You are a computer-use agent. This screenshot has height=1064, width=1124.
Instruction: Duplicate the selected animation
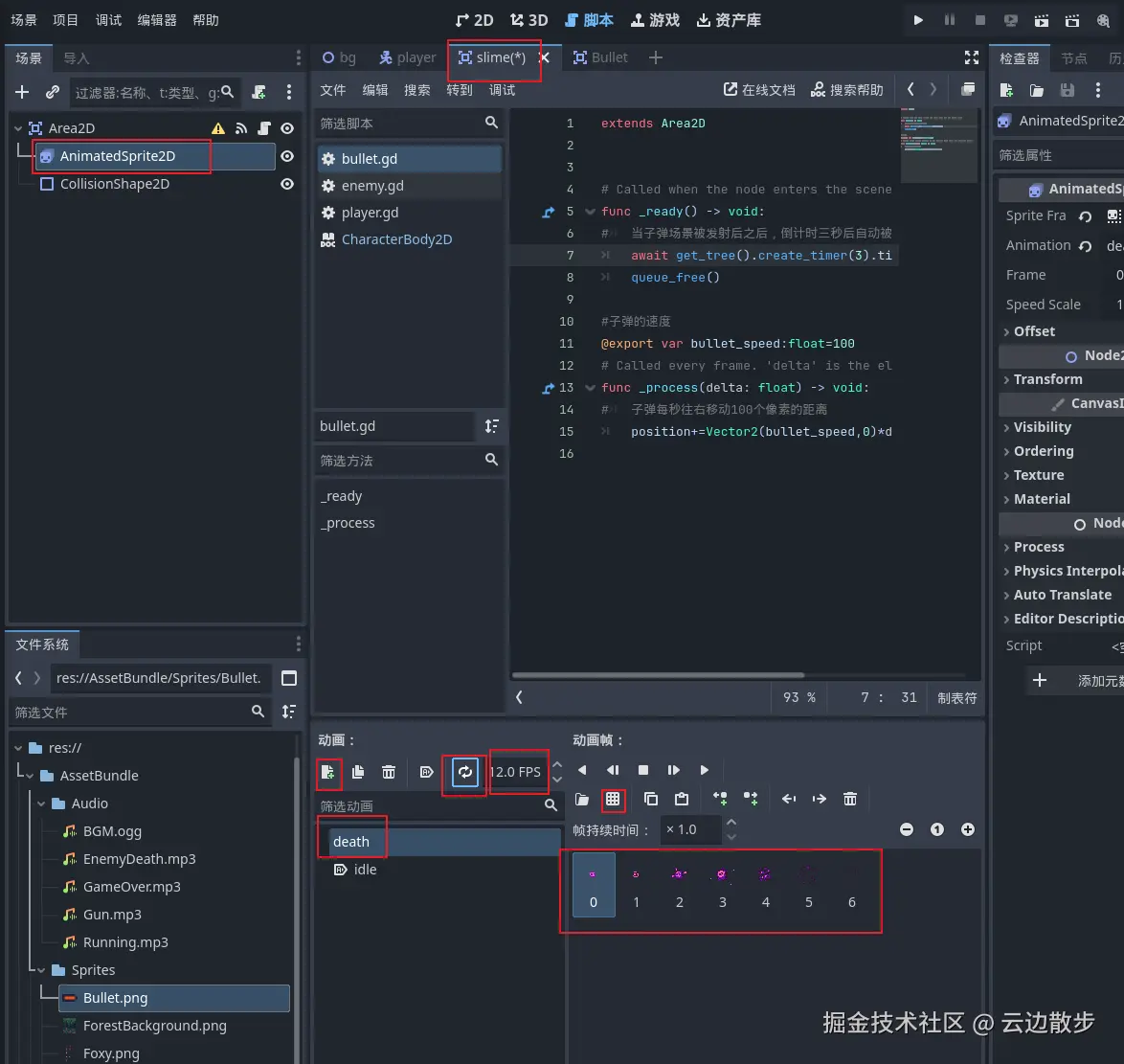tap(358, 772)
